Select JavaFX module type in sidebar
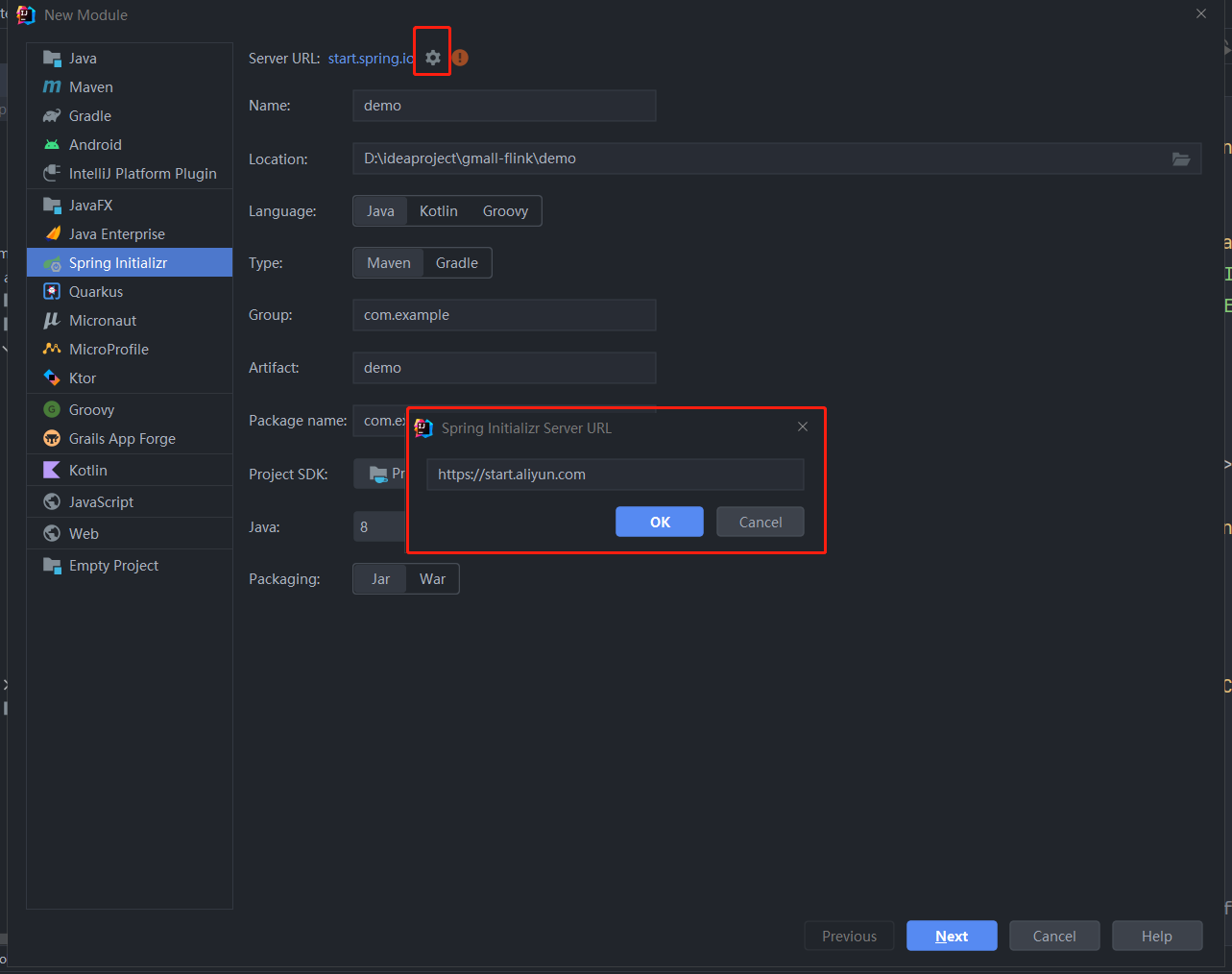The width and height of the screenshot is (1232, 974). click(130, 206)
